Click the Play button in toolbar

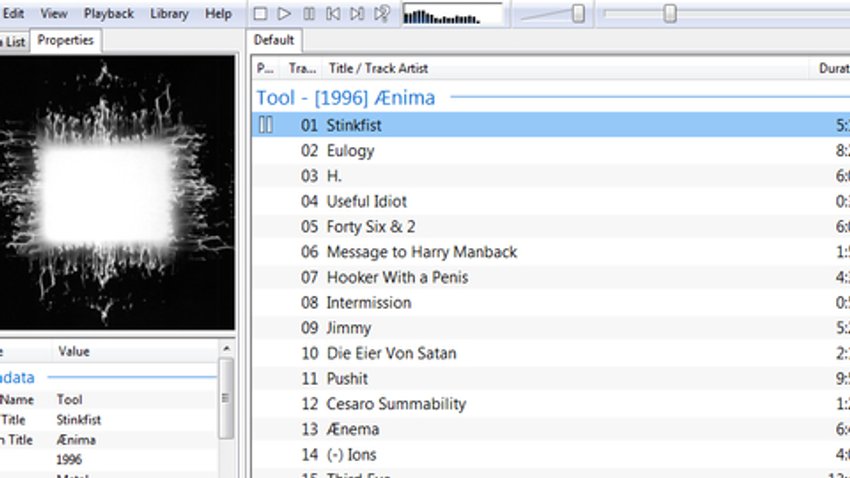click(x=284, y=14)
